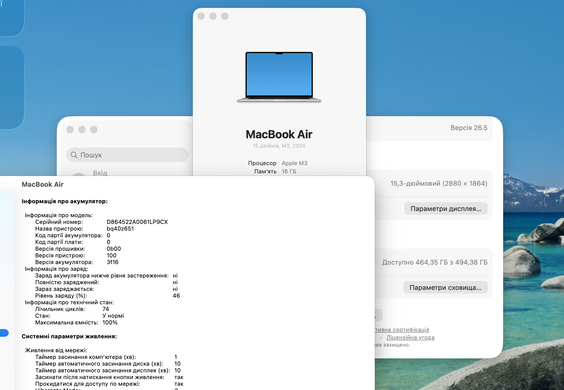Open Параметри дисплея… in System Settings
The height and width of the screenshot is (390, 564).
pos(446,209)
